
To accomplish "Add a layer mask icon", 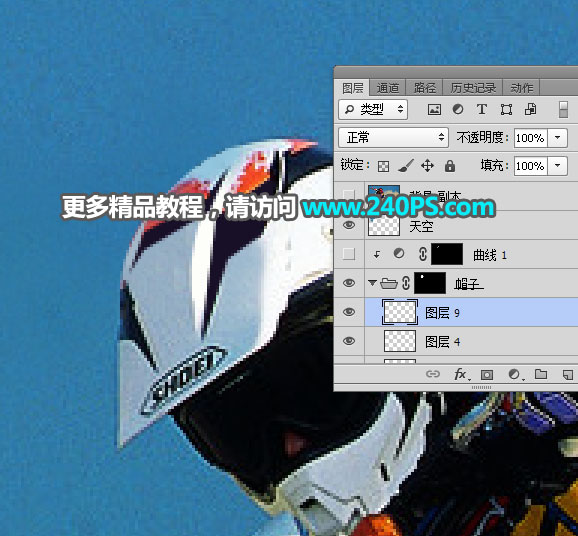I will tap(487, 375).
